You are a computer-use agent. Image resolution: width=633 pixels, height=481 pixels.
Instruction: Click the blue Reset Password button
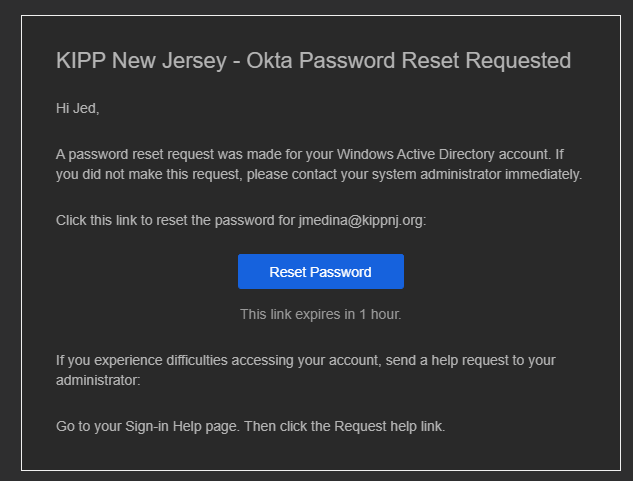320,272
